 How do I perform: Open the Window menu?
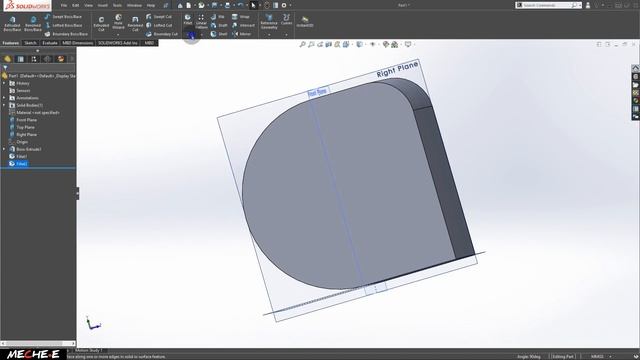(134, 5)
